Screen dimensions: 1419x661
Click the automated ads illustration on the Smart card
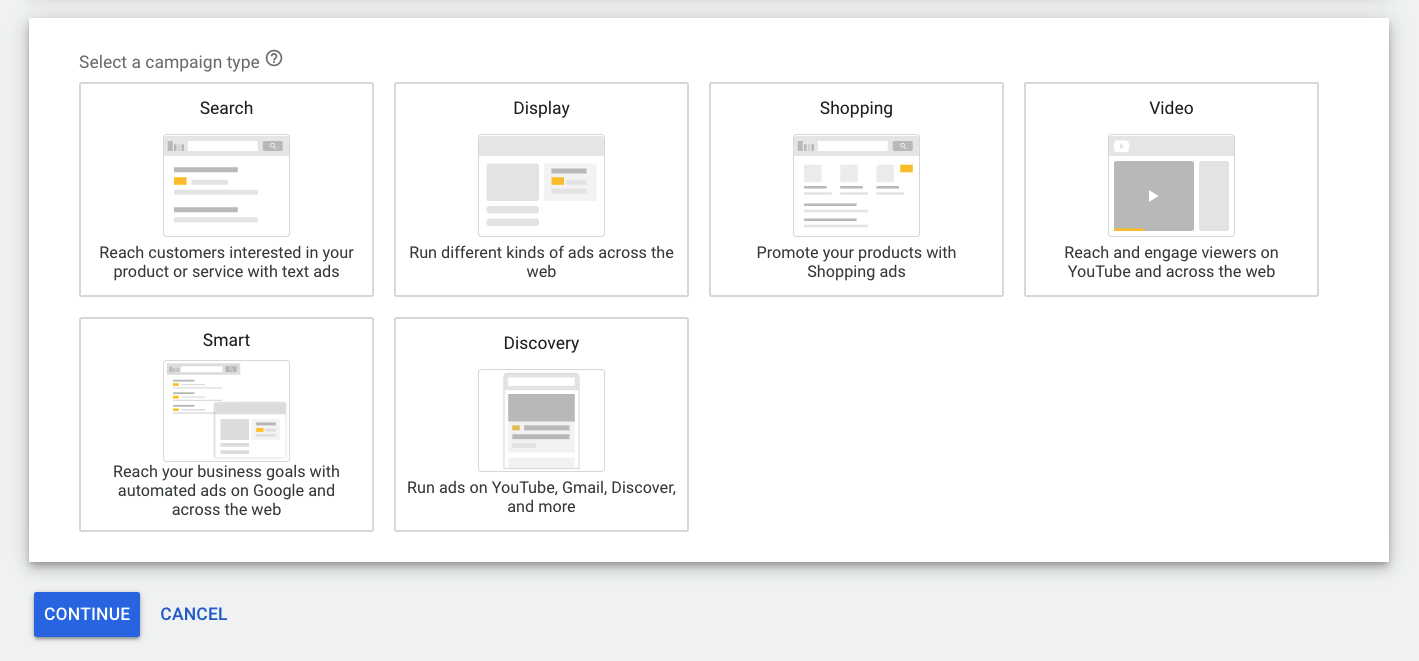coord(226,410)
